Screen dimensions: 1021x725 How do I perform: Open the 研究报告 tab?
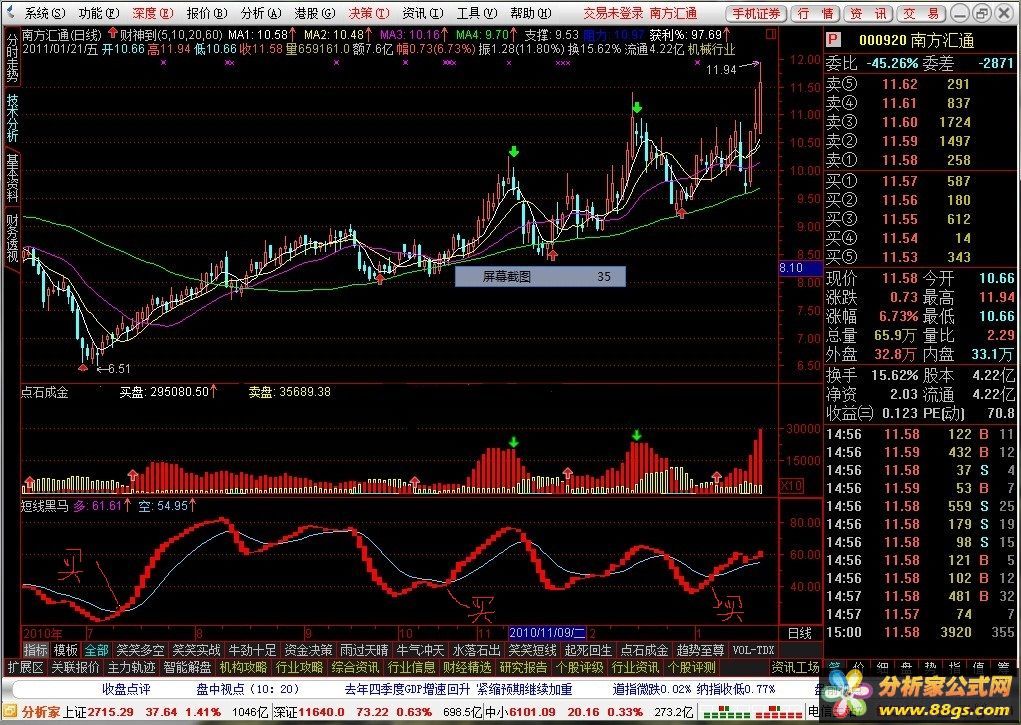(523, 668)
